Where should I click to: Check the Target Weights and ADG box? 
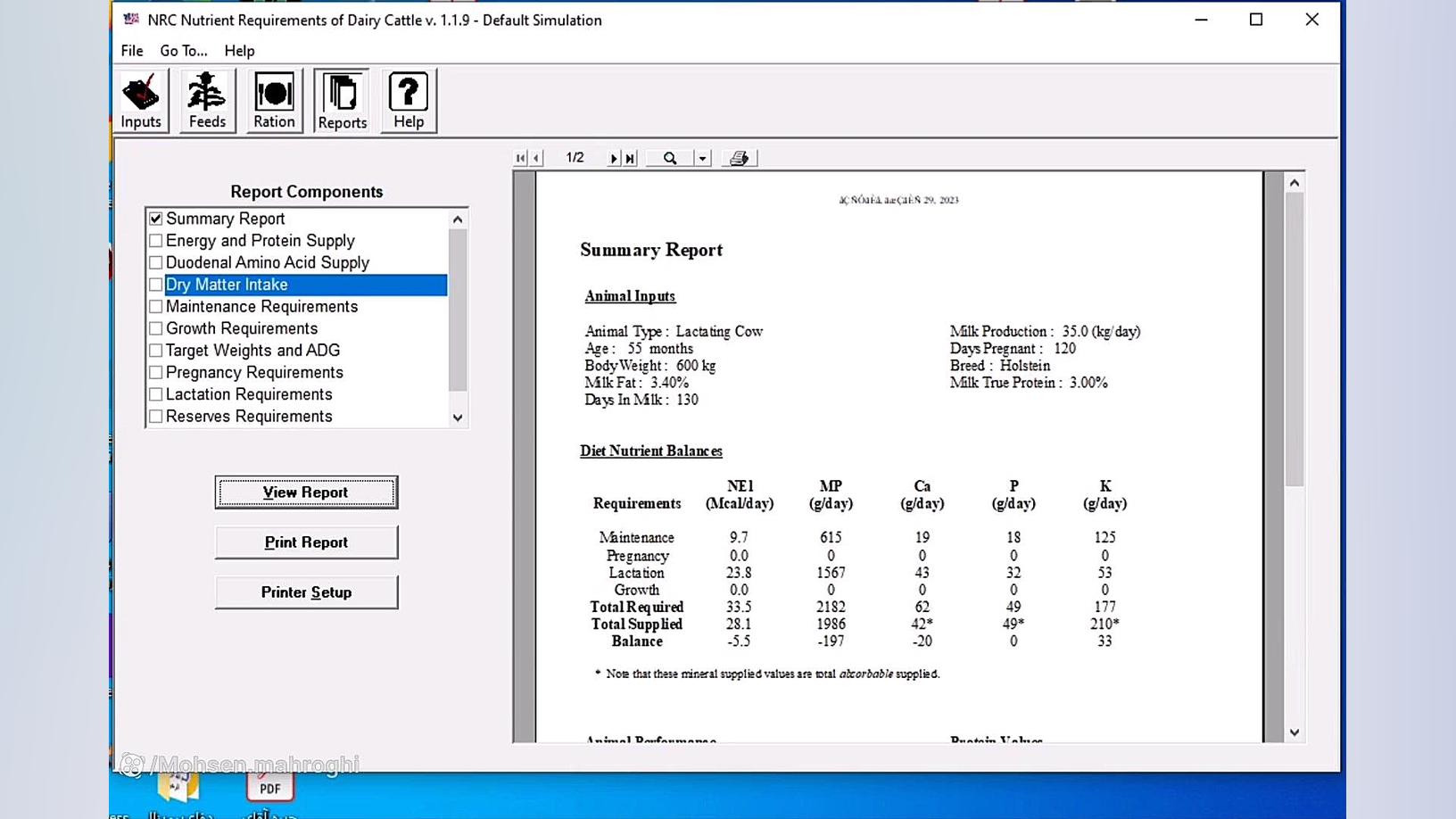pos(156,351)
